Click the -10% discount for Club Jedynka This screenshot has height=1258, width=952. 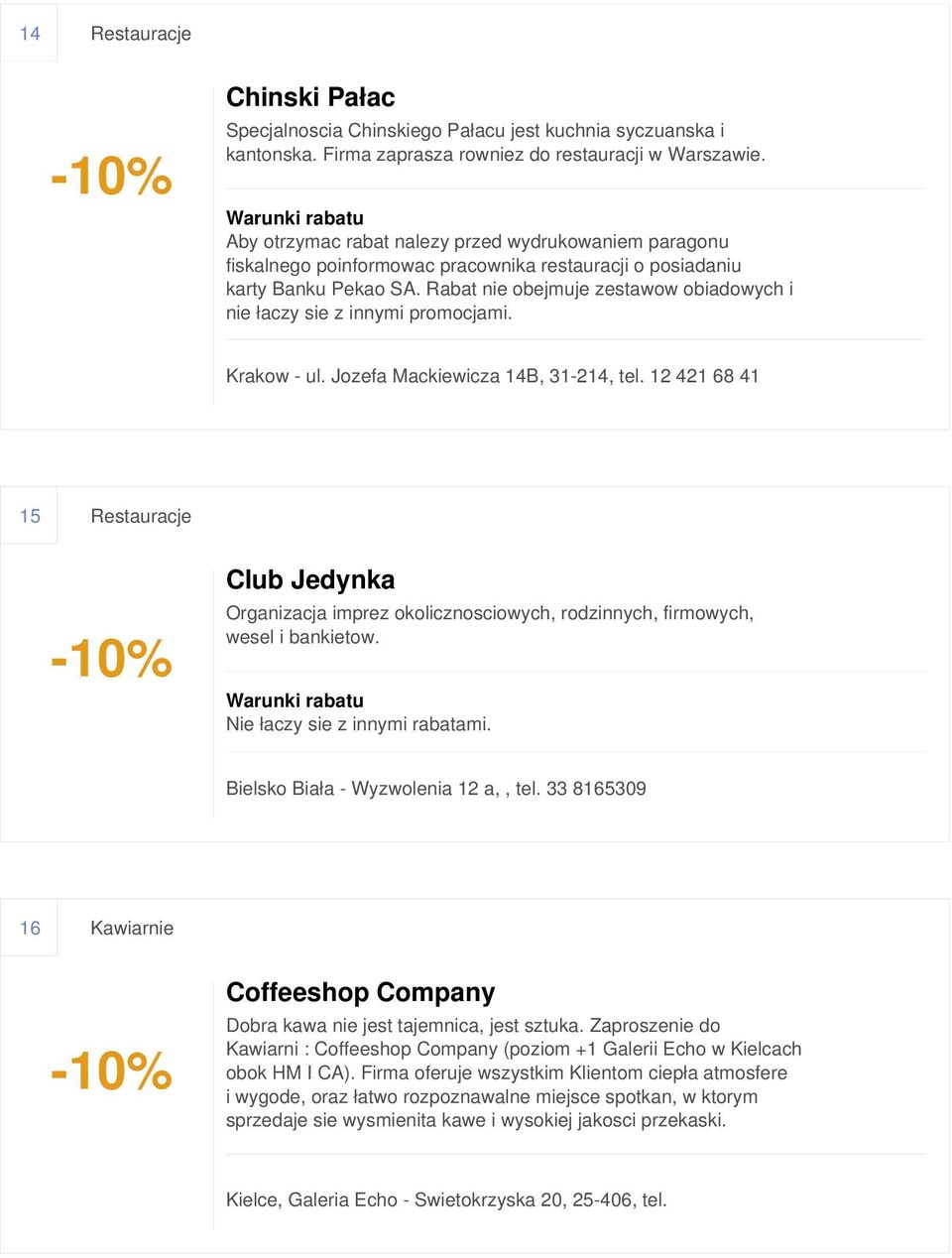112,659
